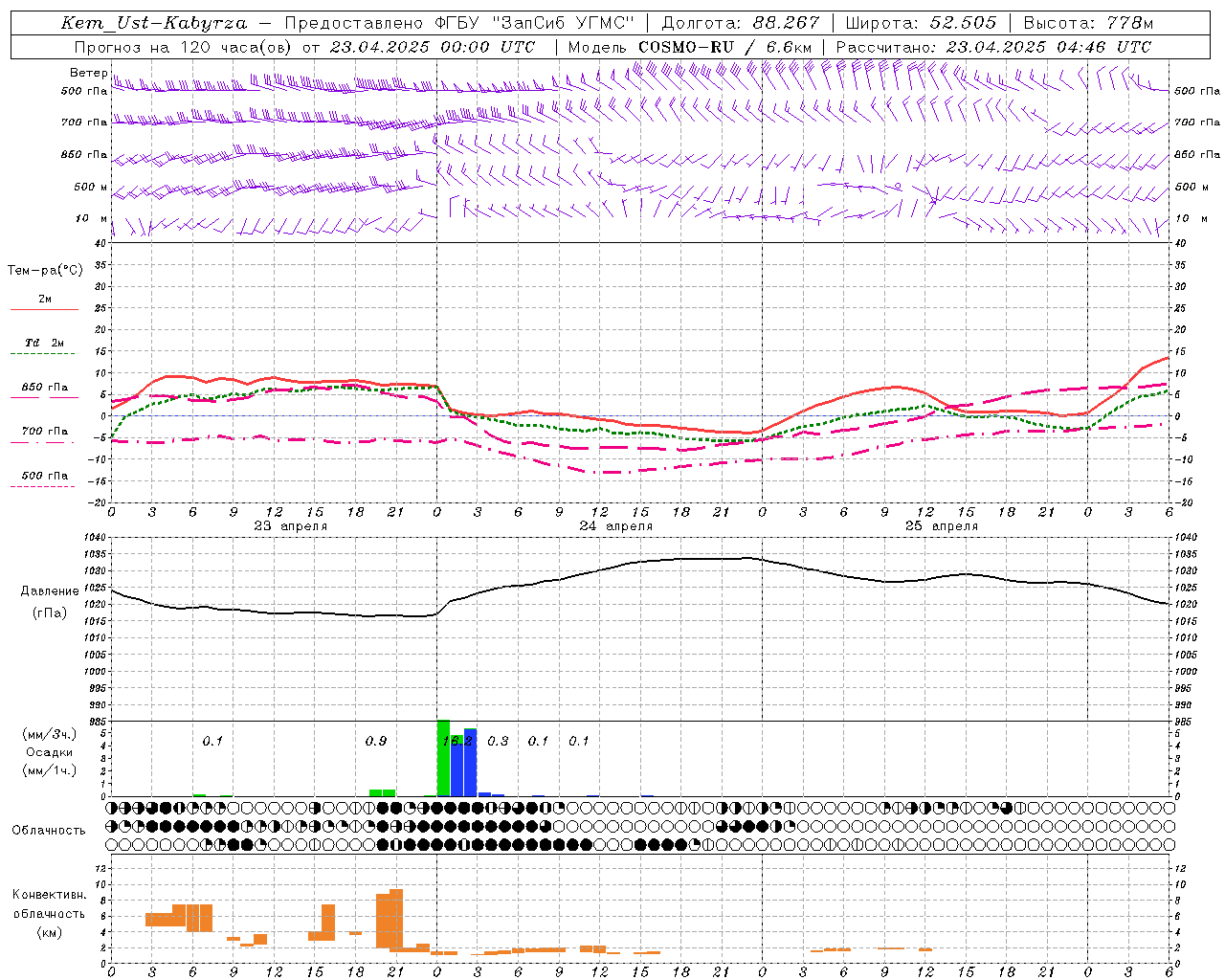Viewport: 1225px width, 980px height.
Task: Click the 25 апреля date label
Action: (941, 526)
